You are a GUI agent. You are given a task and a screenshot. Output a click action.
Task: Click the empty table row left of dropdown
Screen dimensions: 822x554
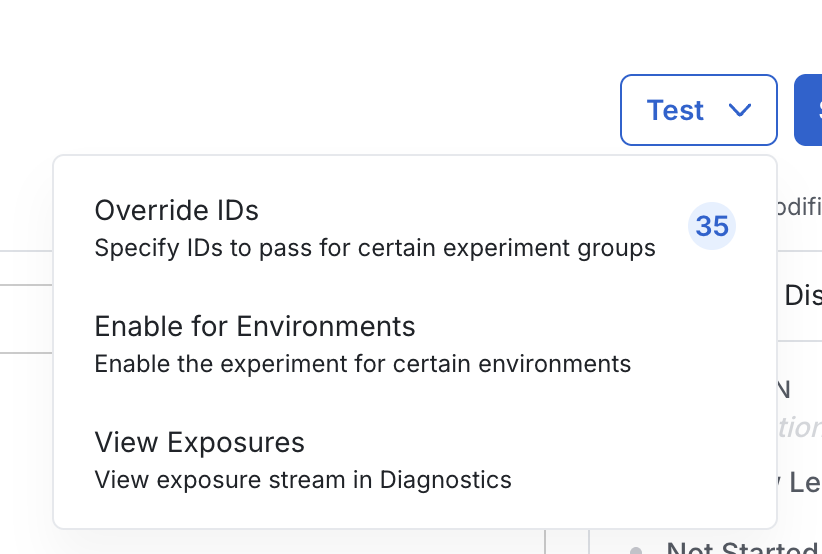[x=26, y=319]
